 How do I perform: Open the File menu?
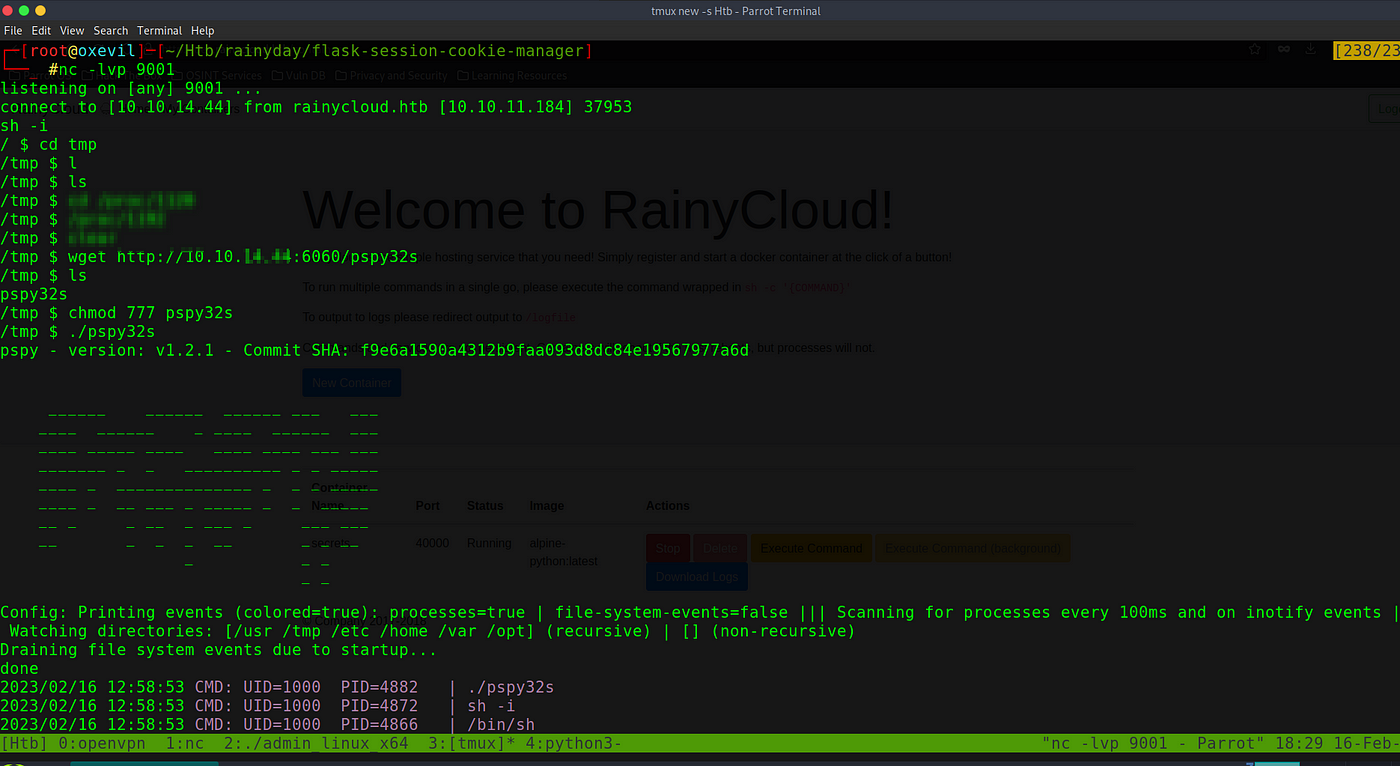[13, 31]
